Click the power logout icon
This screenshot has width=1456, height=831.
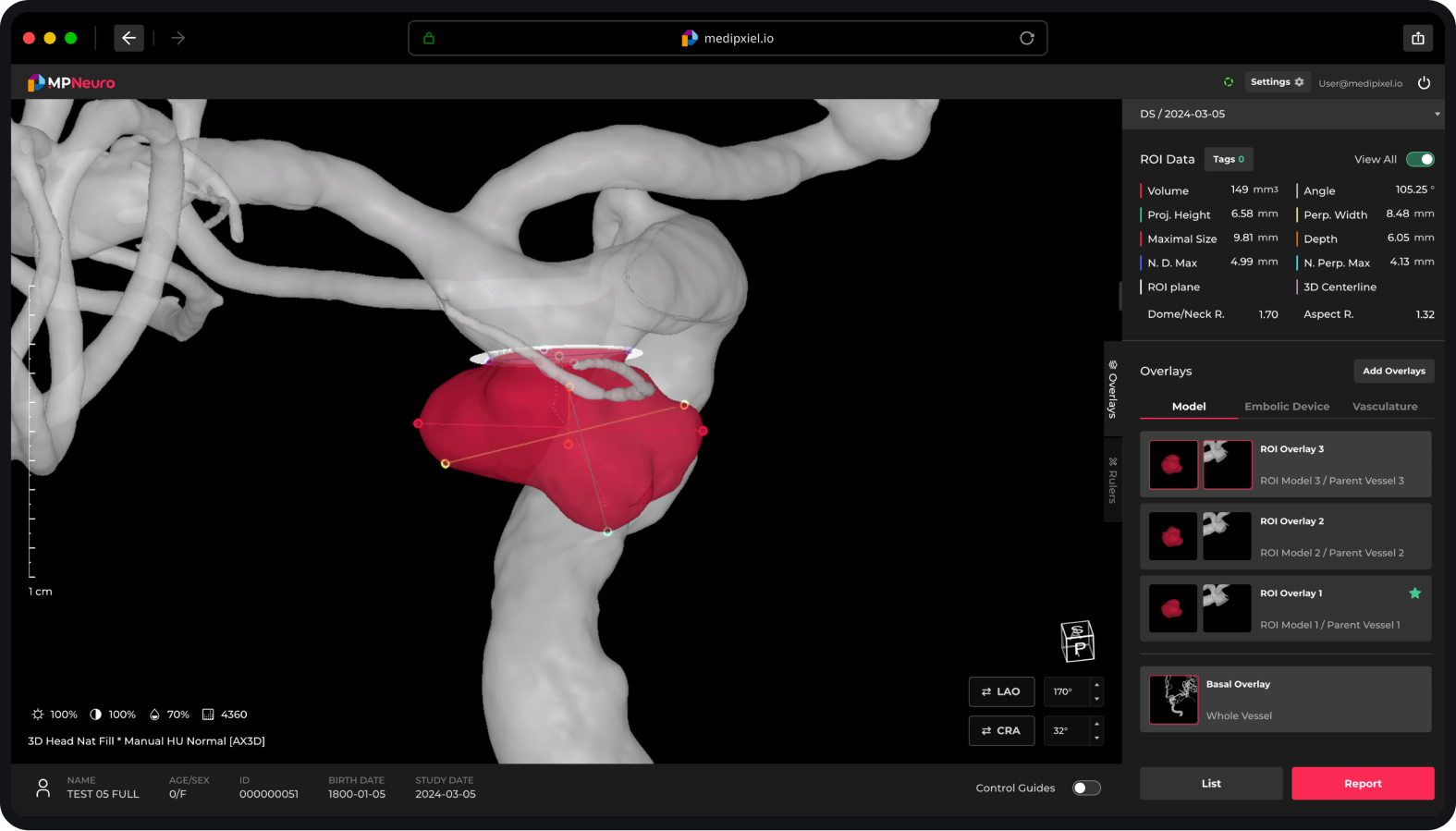pos(1424,83)
